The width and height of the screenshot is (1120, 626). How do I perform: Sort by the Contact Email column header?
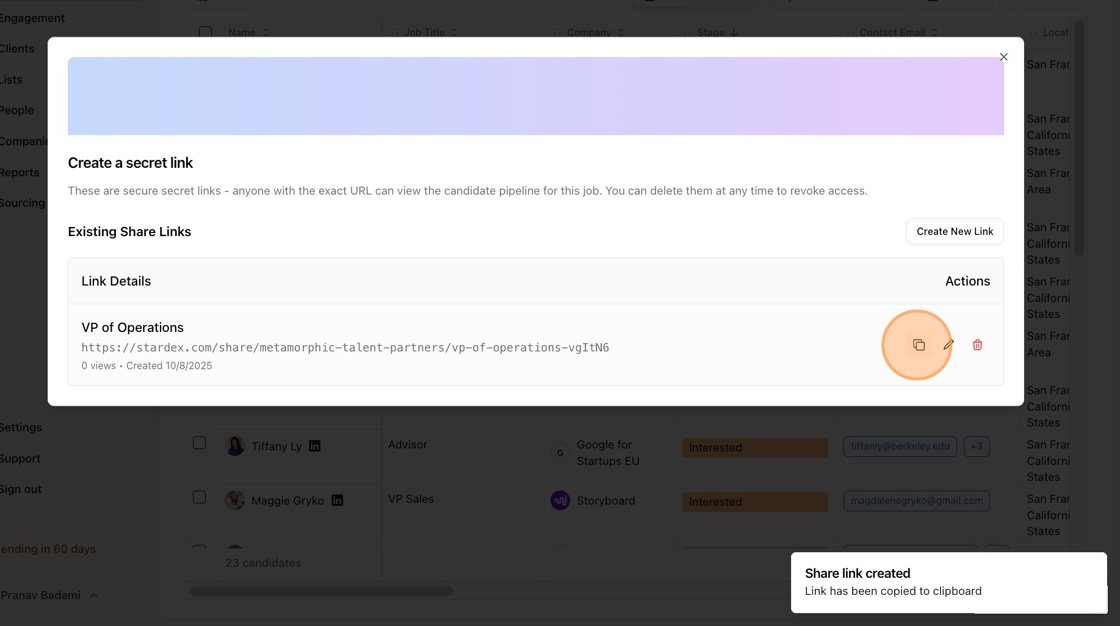(x=899, y=32)
